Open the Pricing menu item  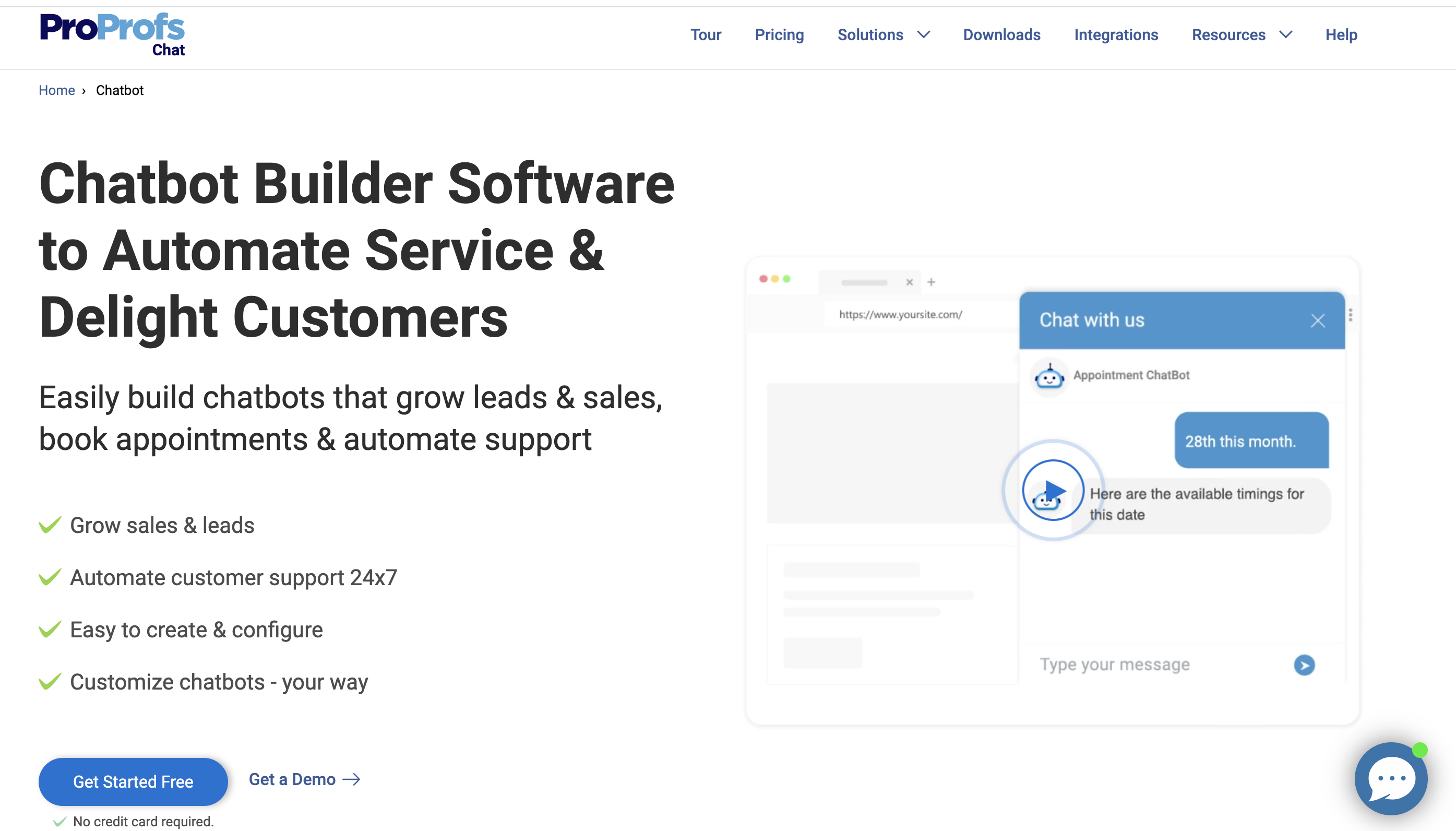click(779, 35)
